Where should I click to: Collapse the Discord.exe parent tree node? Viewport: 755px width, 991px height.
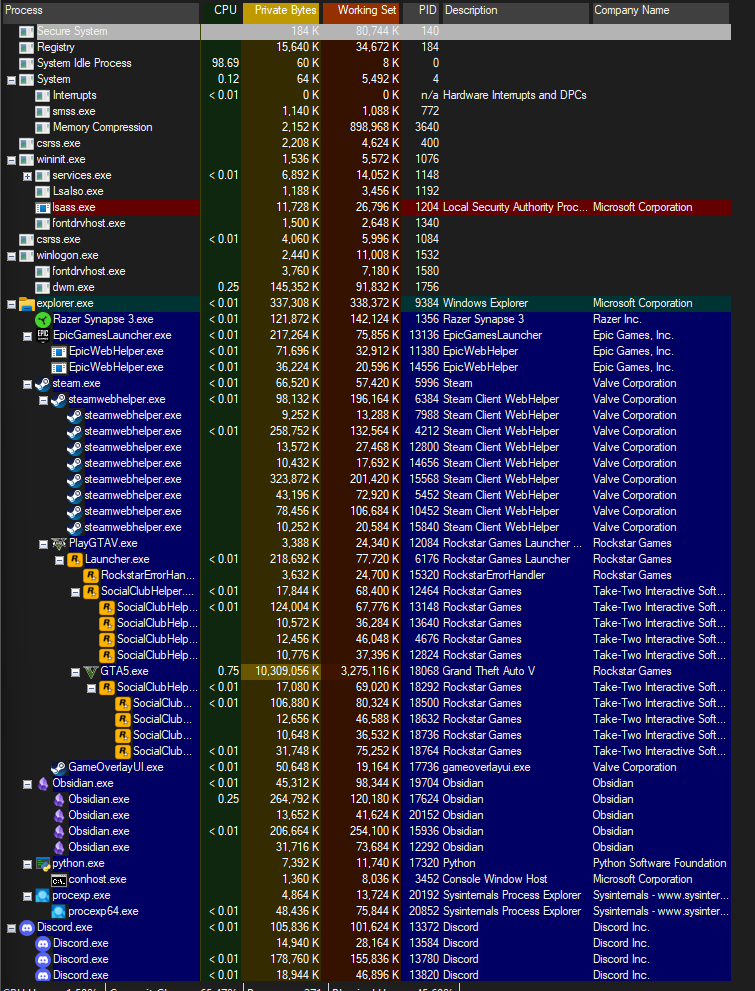click(11, 928)
